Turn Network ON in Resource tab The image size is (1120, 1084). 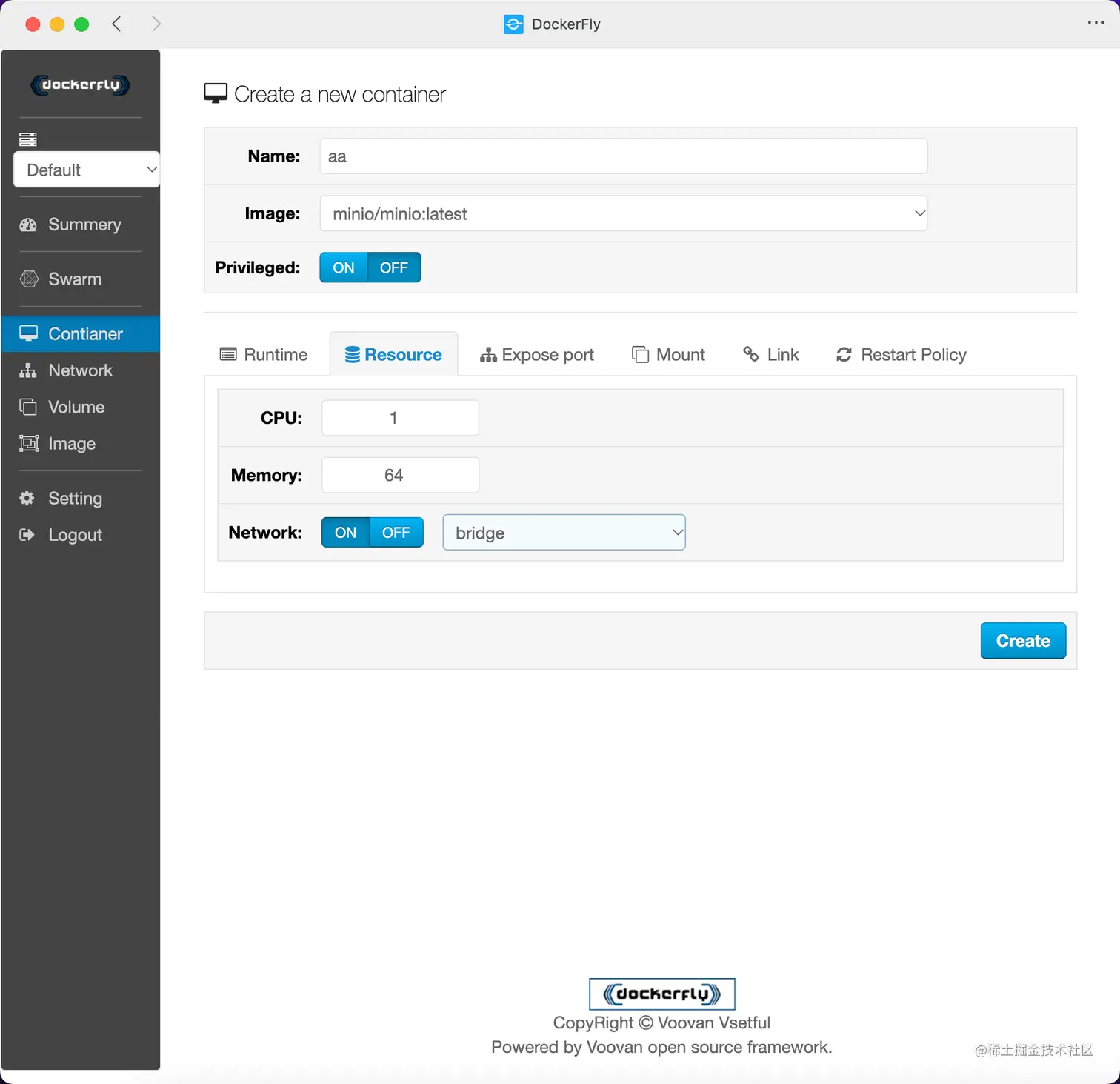[x=346, y=532]
